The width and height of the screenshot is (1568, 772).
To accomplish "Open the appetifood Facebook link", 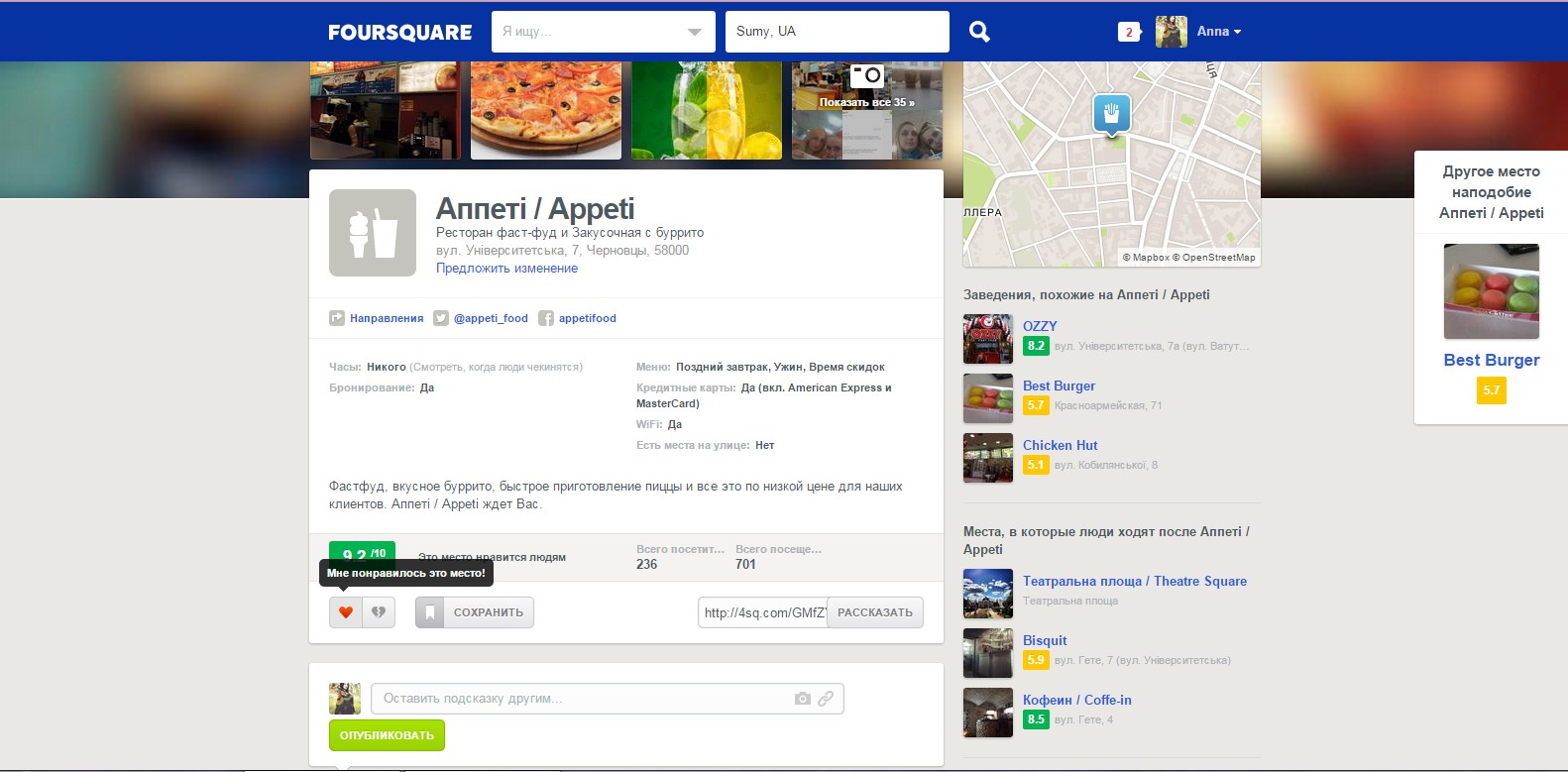I will [x=588, y=318].
